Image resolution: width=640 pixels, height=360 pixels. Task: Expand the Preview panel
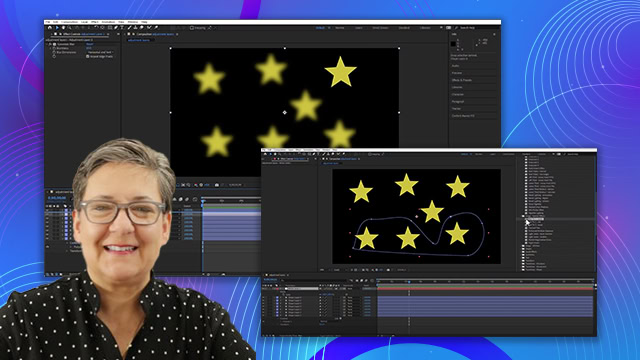coord(457,73)
